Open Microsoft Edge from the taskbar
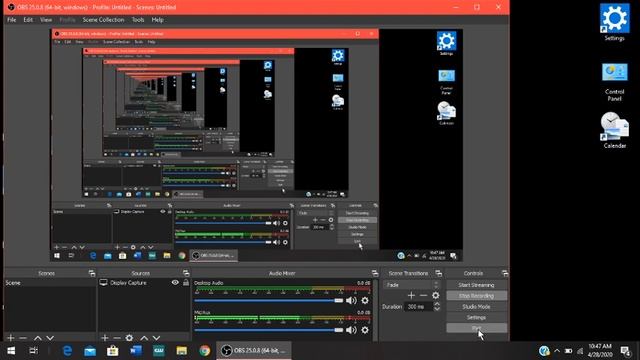This screenshot has height=360, width=640. click(x=67, y=351)
